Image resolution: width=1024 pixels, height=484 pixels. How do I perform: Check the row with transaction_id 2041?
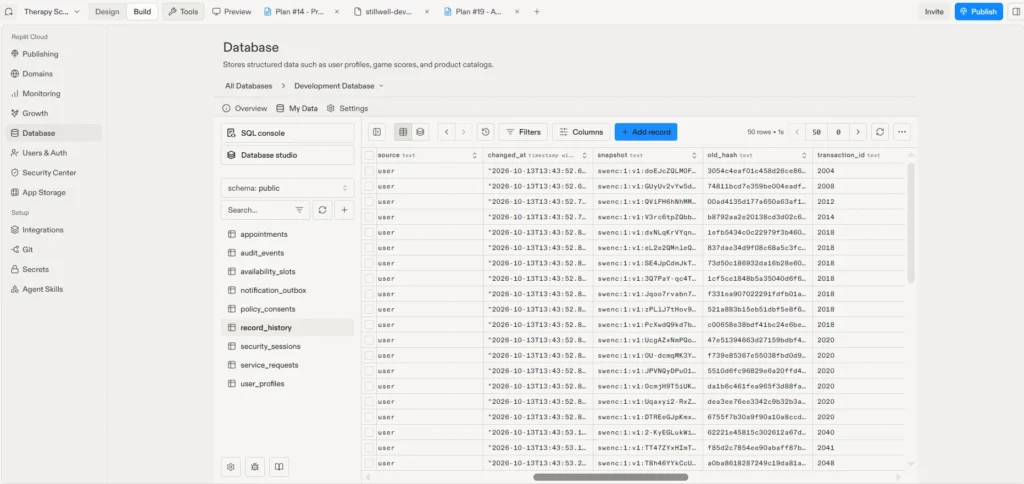(x=370, y=447)
